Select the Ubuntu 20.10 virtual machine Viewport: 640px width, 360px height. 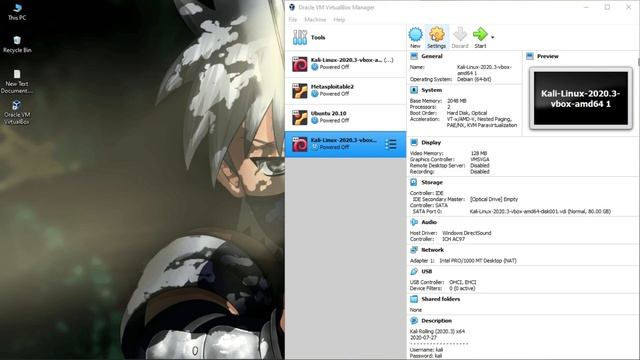(345, 117)
